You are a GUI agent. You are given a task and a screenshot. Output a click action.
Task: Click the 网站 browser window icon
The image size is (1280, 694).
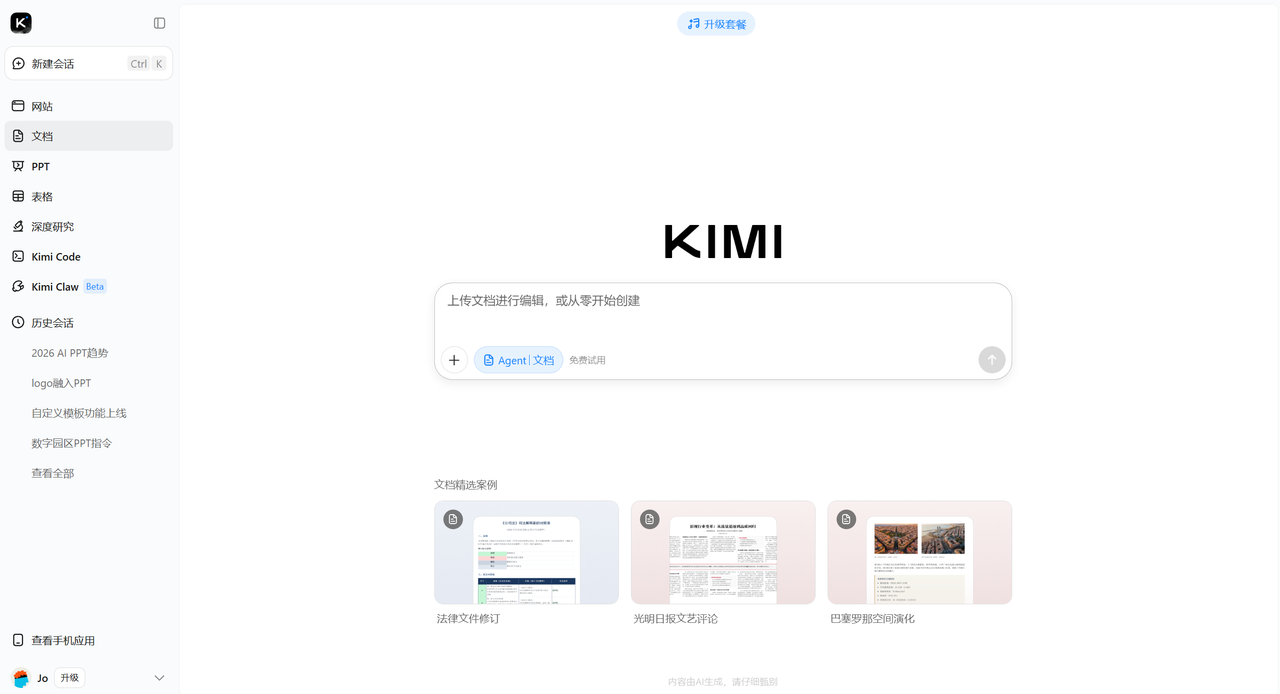(18, 106)
